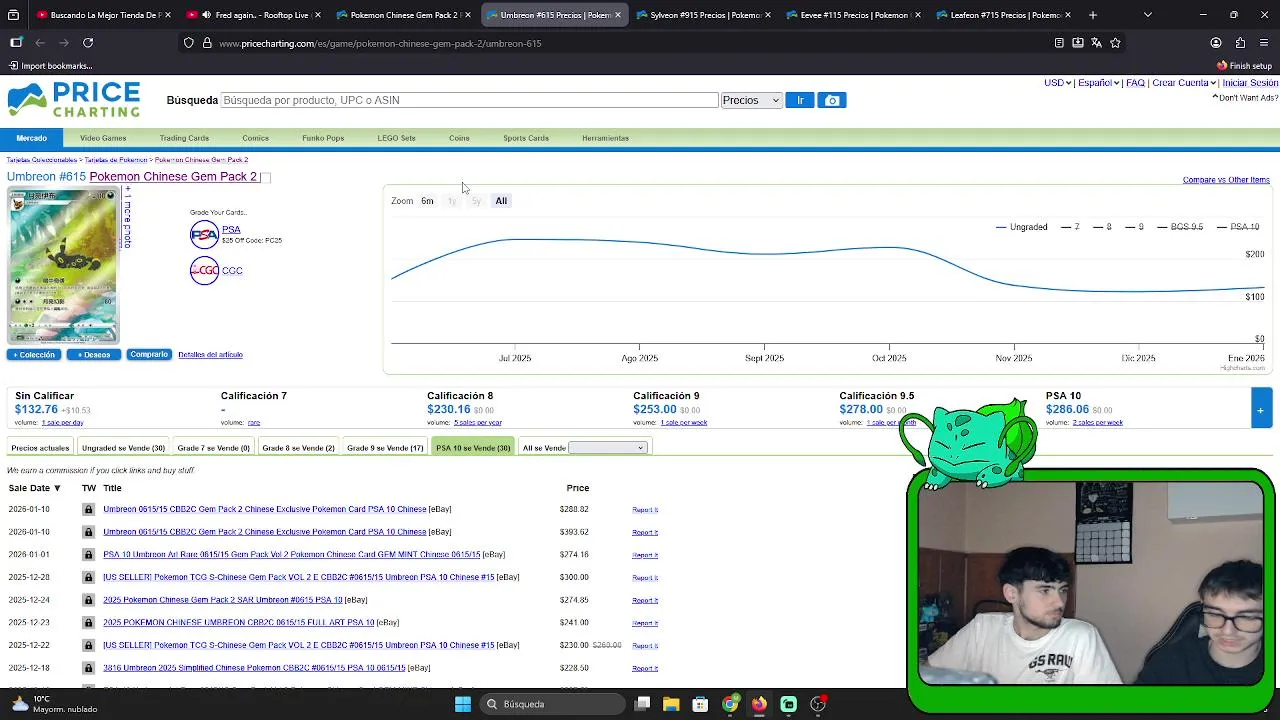Open the 2025 Pokemon Chinese Gem Pack 2 SAR listing
The height and width of the screenshot is (720, 1280).
click(222, 600)
